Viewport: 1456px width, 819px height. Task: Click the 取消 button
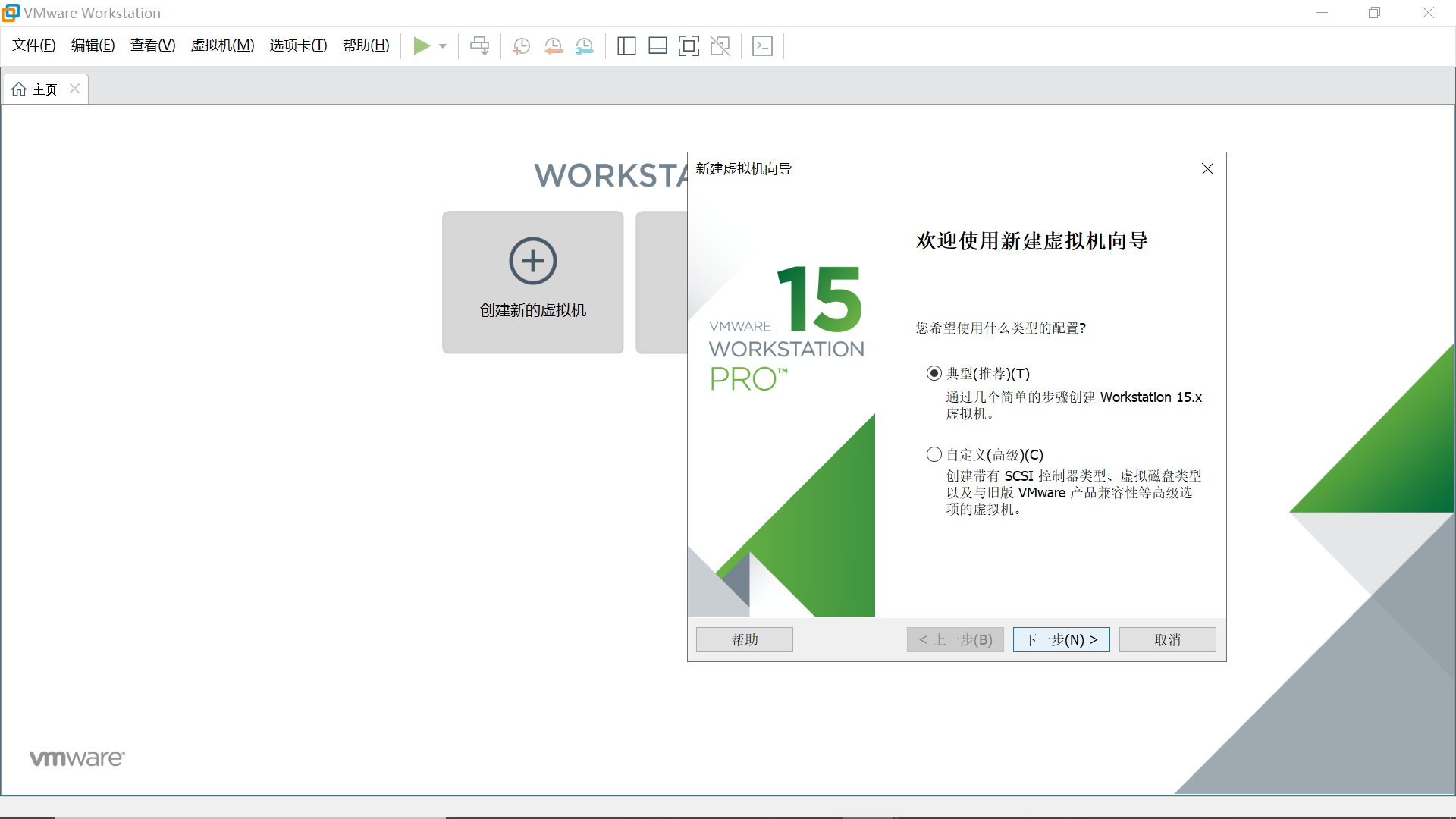(1167, 639)
